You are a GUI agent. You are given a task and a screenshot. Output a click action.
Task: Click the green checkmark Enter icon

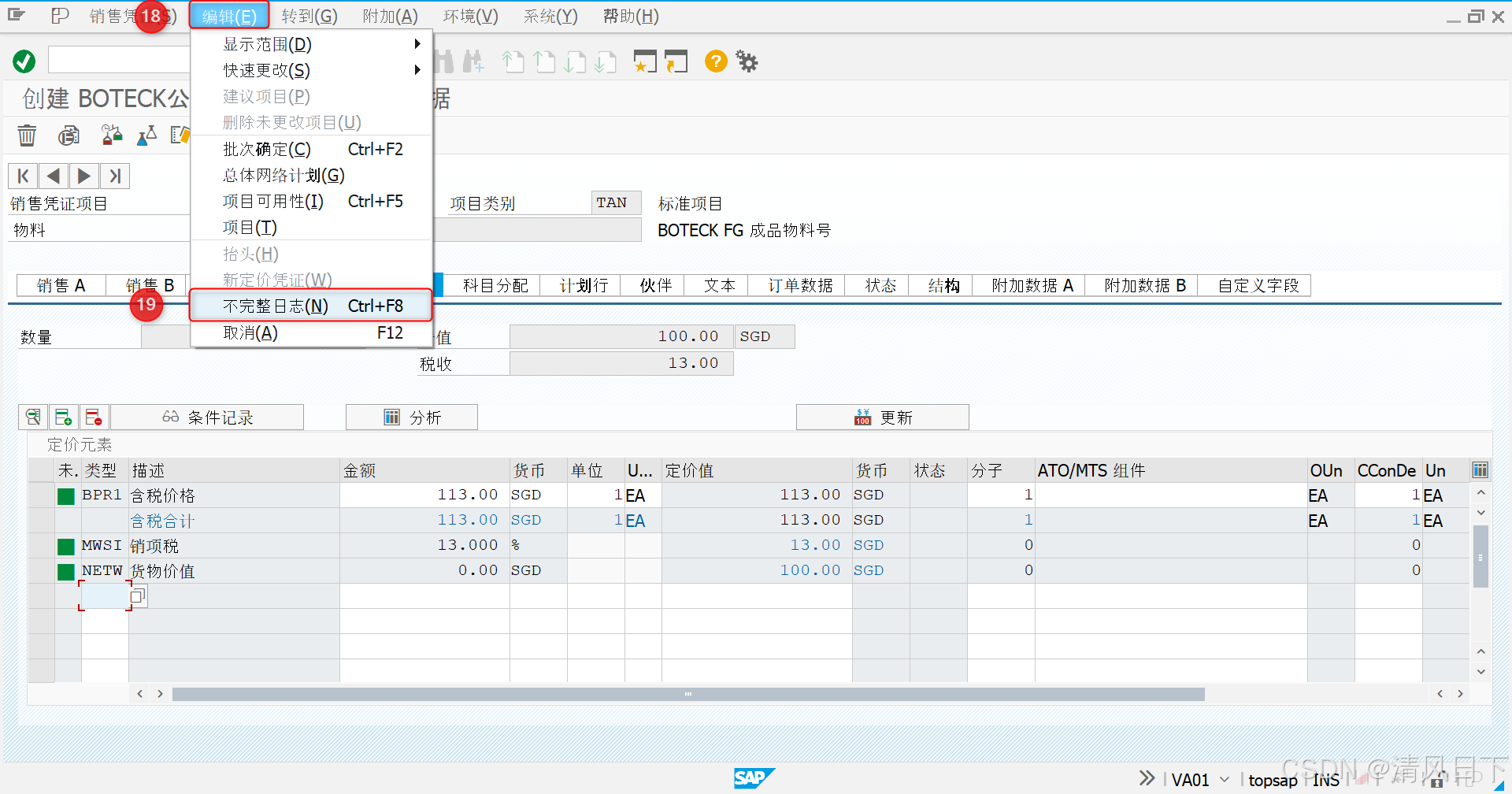click(x=24, y=61)
